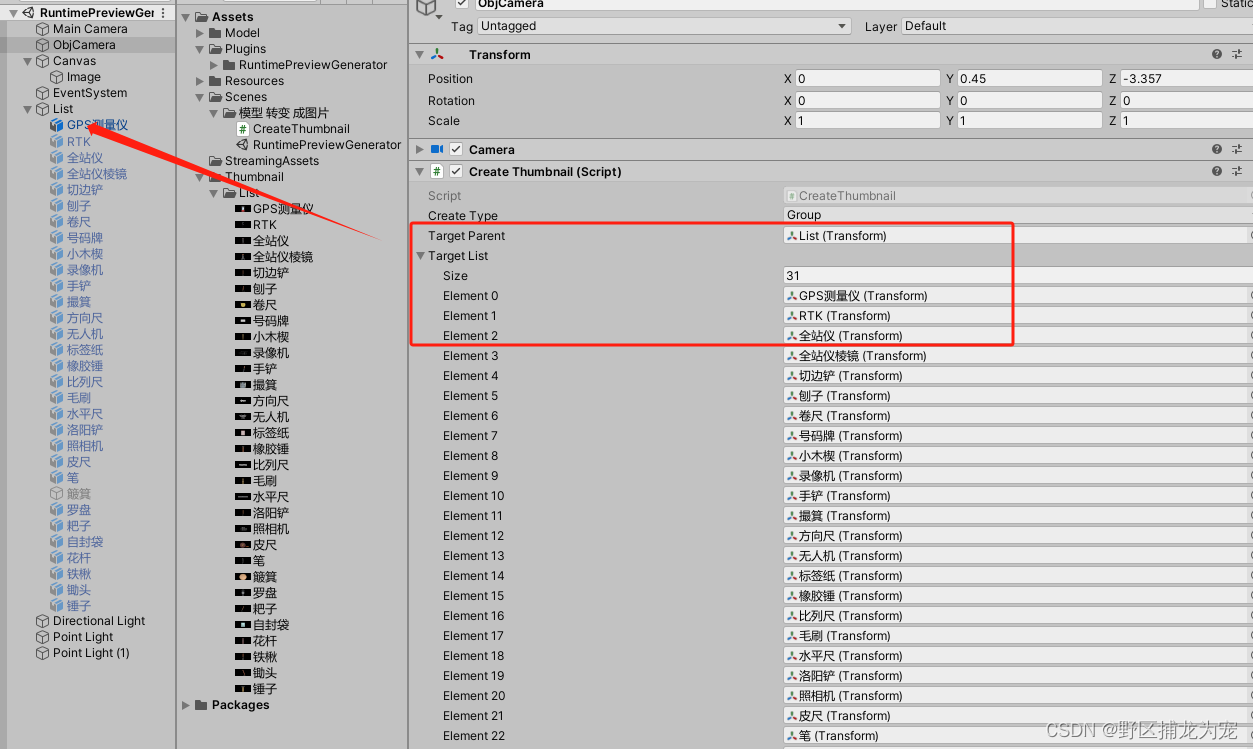Click the Scale X input field
This screenshot has width=1253, height=749.
868,120
